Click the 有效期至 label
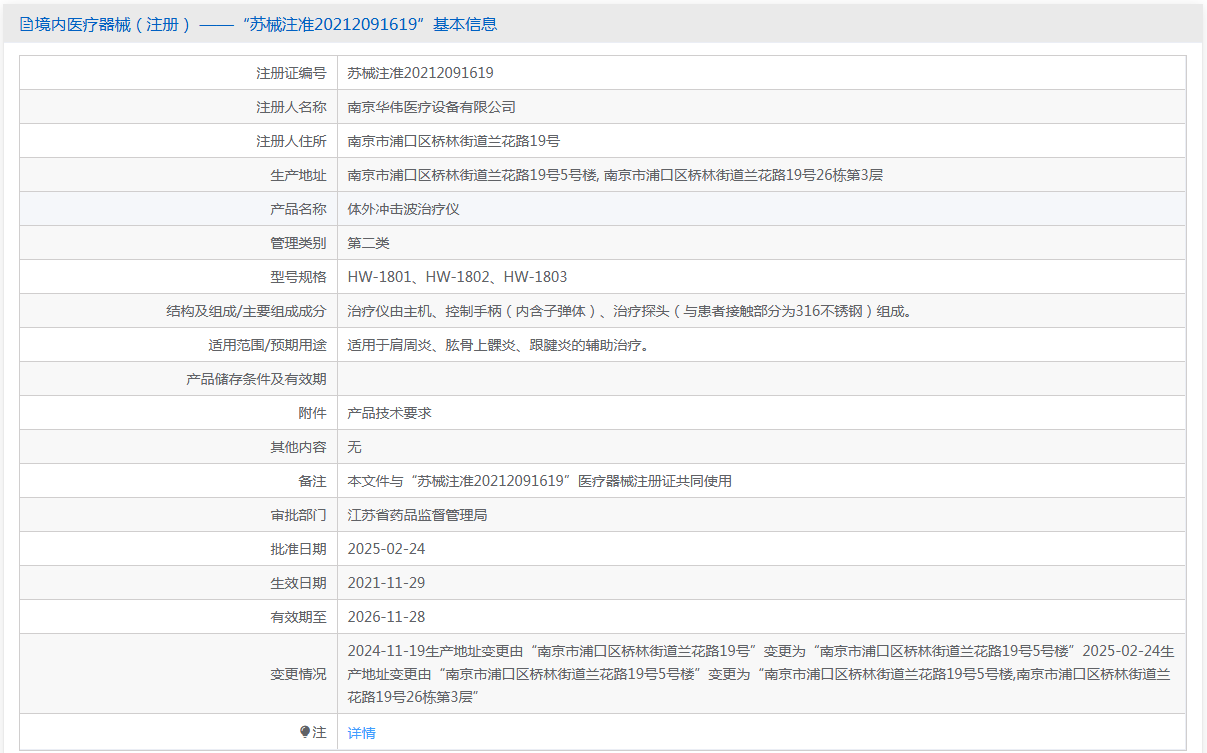Image resolution: width=1207 pixels, height=753 pixels. tap(298, 617)
